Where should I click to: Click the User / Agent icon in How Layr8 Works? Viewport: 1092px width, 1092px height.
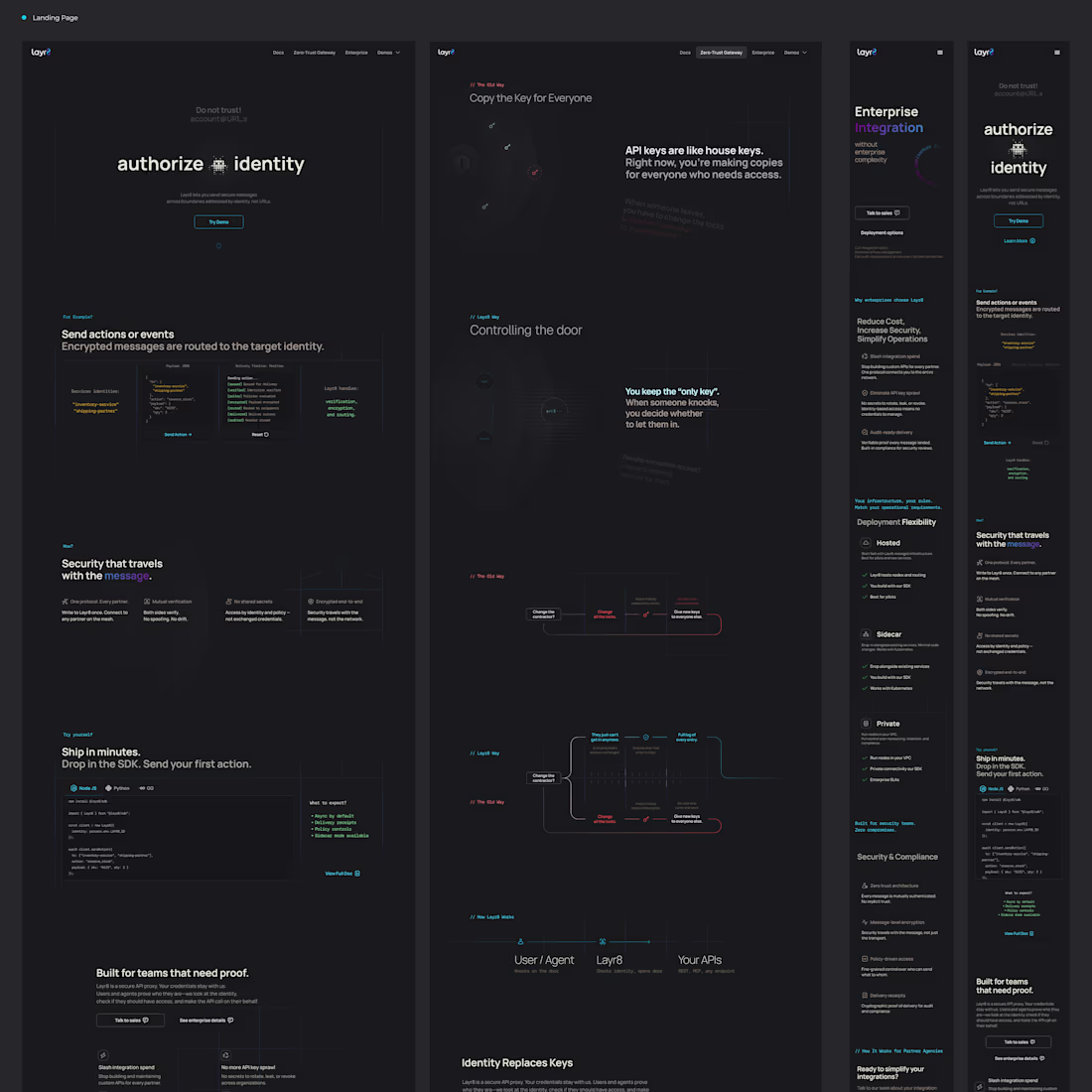(520, 941)
